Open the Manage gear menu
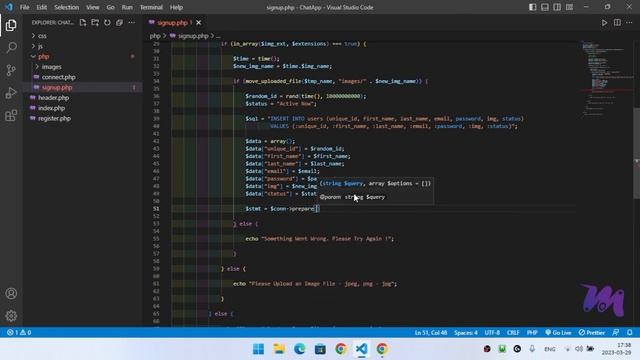 (x=11, y=316)
